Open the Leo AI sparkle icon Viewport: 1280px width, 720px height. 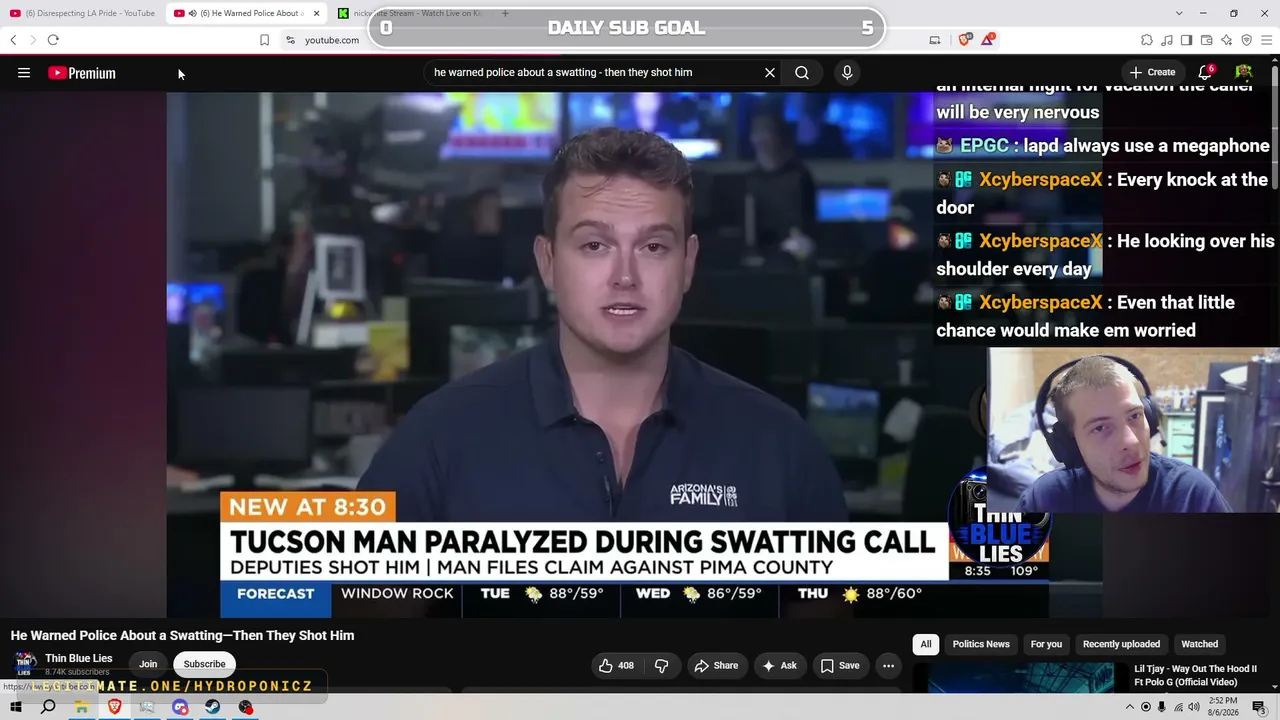coord(1227,40)
